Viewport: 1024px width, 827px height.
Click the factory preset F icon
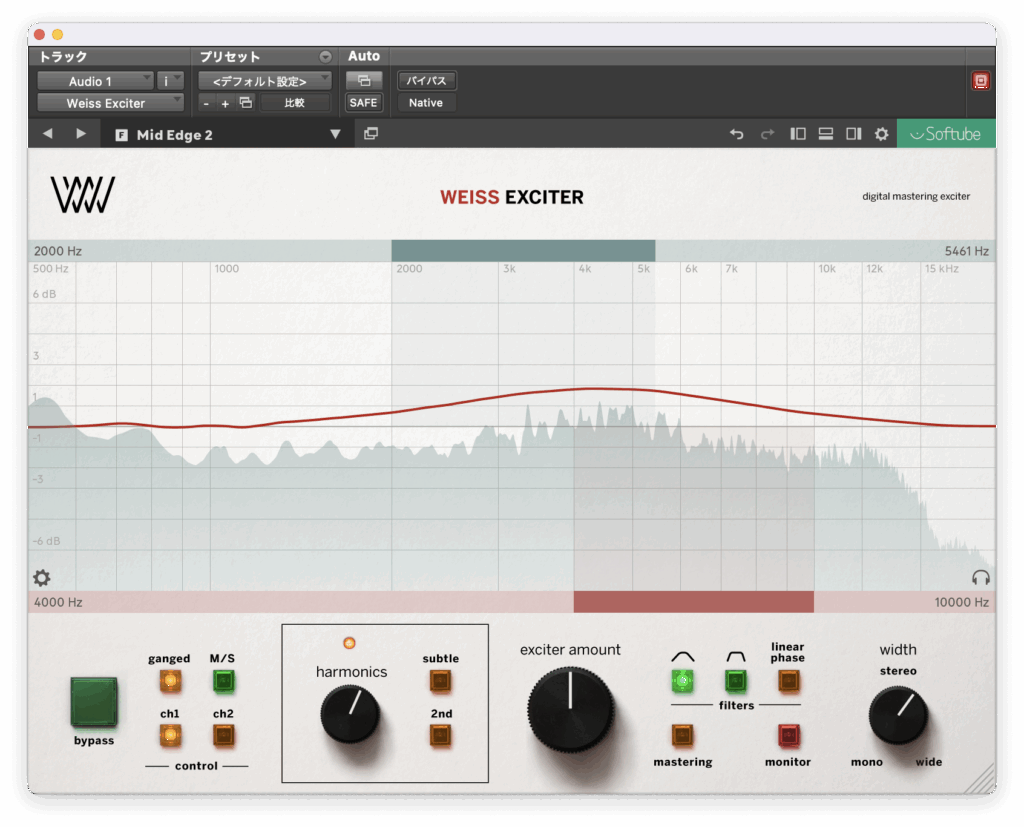[x=121, y=135]
